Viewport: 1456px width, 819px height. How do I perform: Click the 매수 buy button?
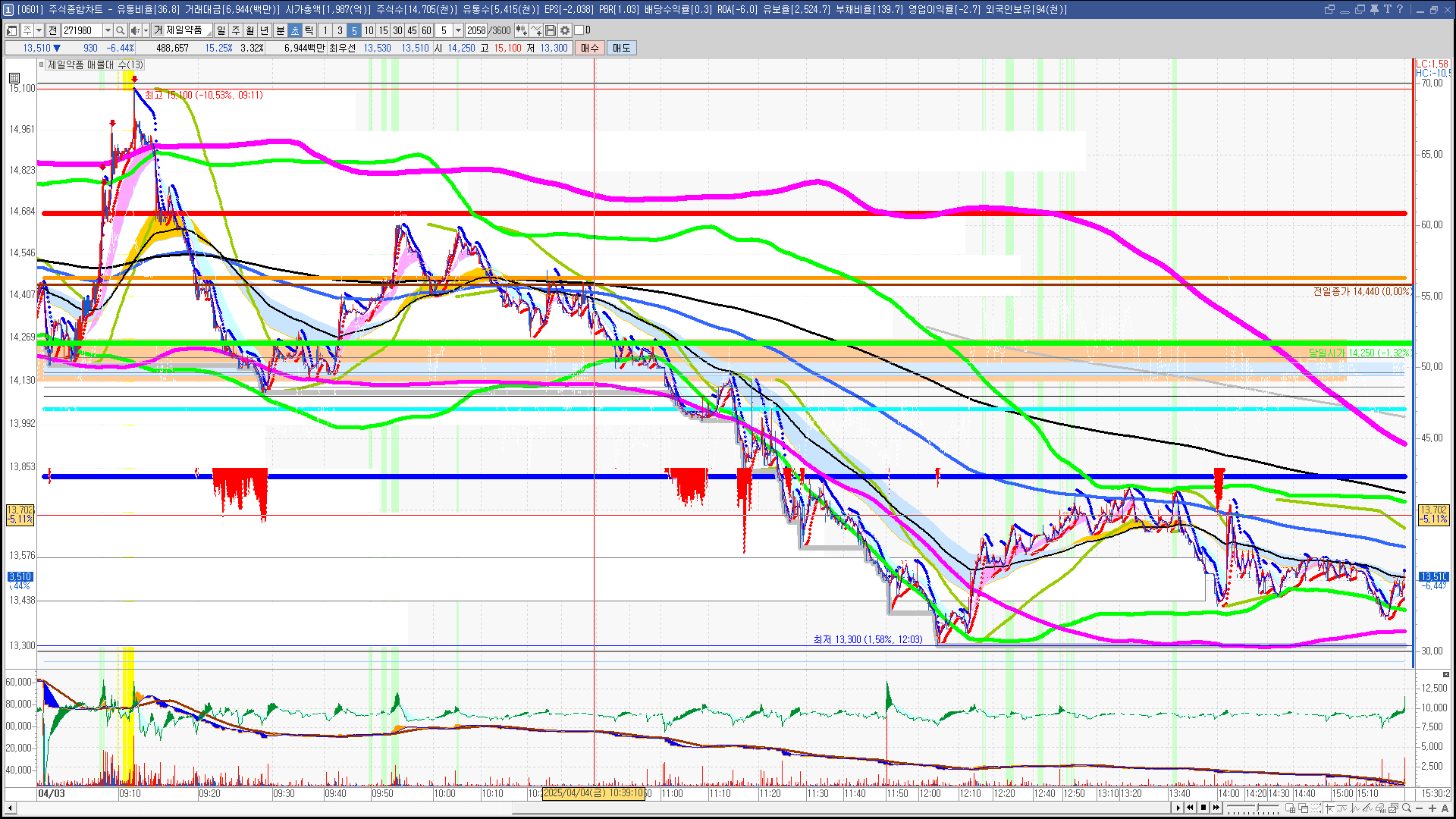click(590, 48)
